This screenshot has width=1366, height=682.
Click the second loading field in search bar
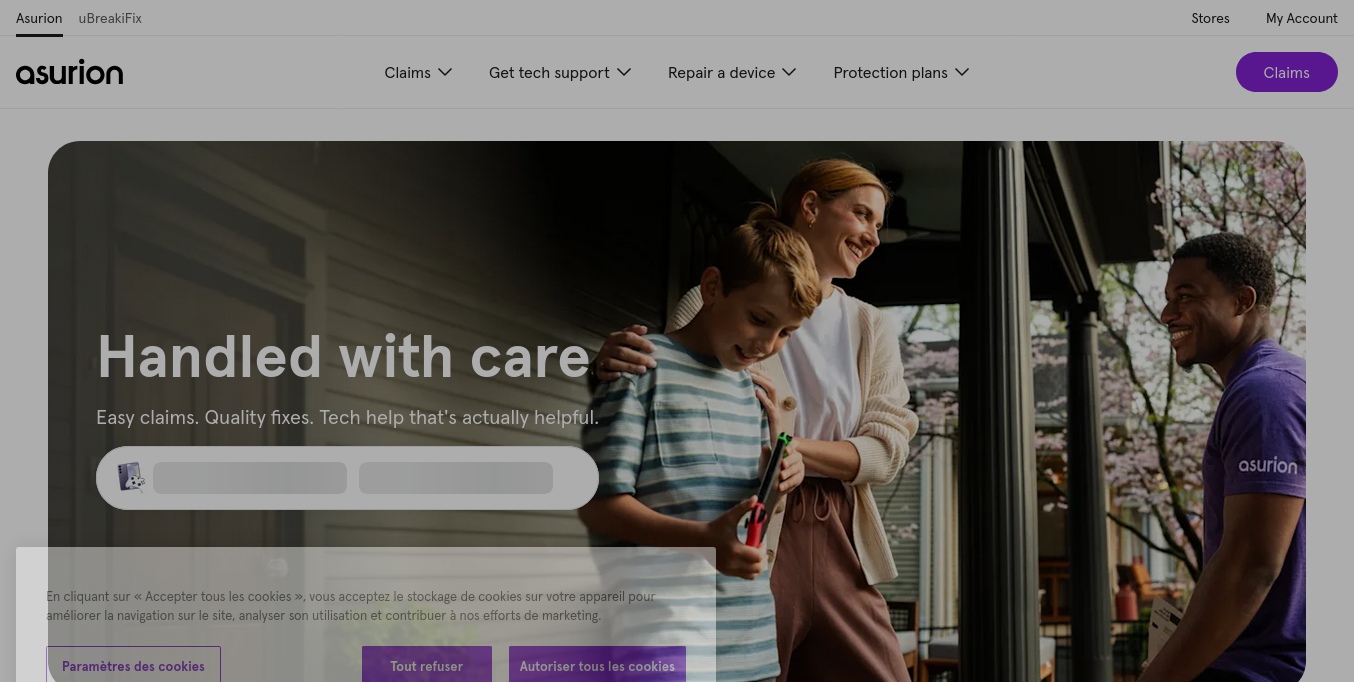456,477
